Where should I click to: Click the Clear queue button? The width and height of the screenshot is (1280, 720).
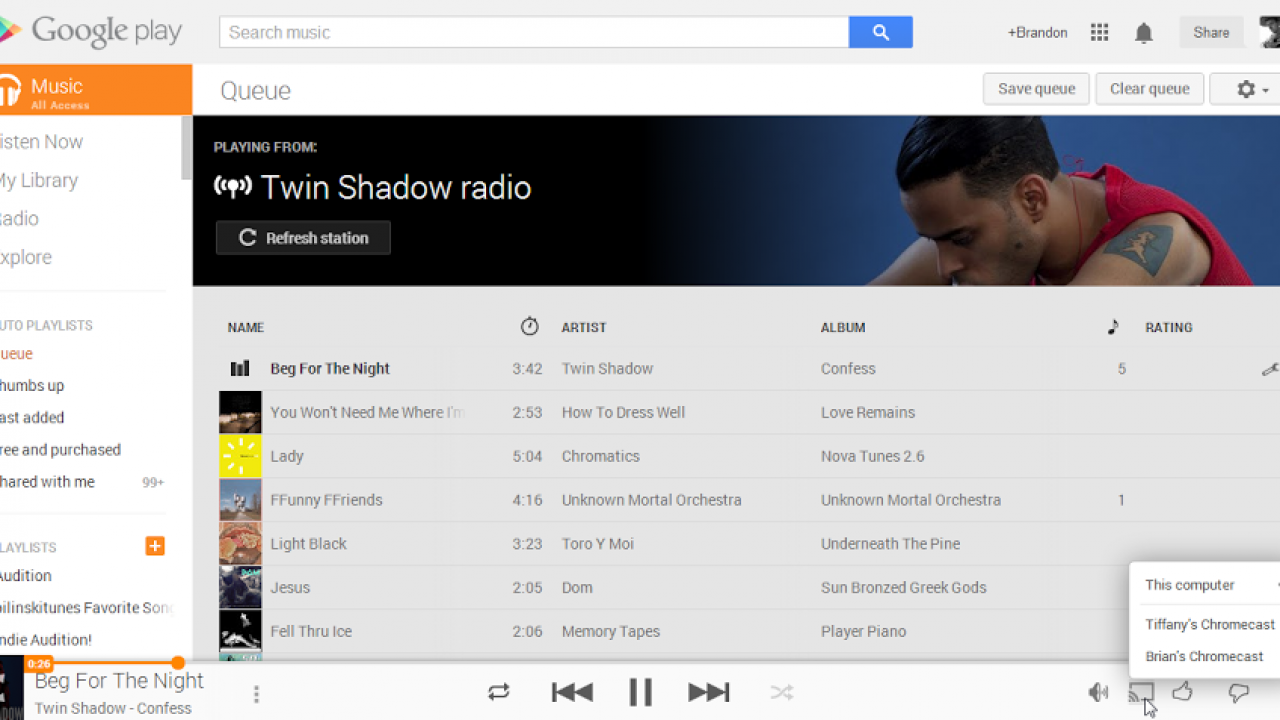point(1150,89)
